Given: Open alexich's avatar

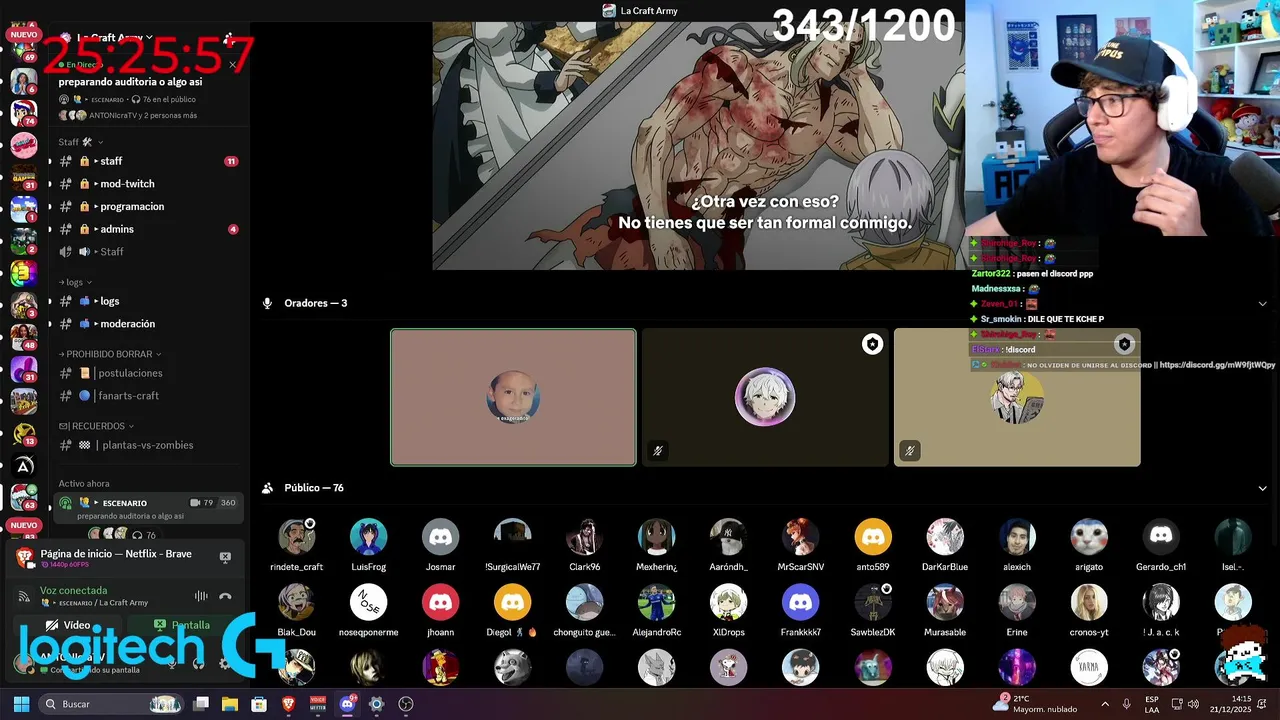Looking at the screenshot, I should pos(1017,537).
